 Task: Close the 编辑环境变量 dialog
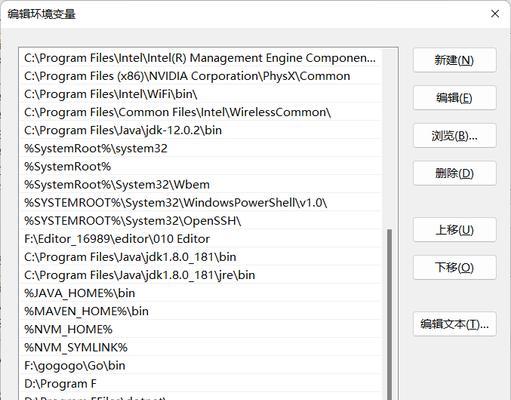coord(495,14)
